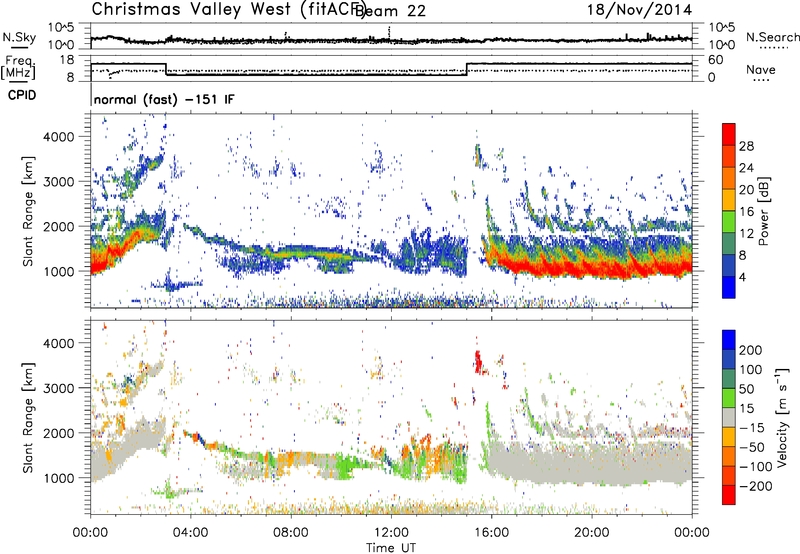Pick the light green segment of power colorbar
The width and height of the screenshot is (800, 554).
coord(729,222)
